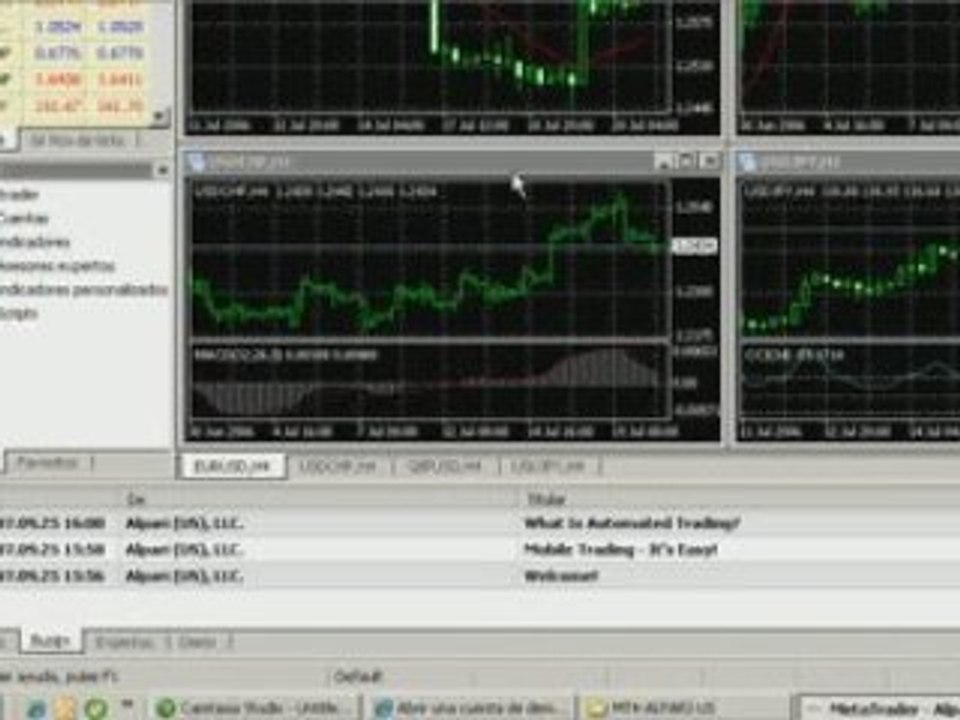Viewport: 960px width, 720px height.
Task: Close the Navigator panel with its X
Action: [162, 170]
